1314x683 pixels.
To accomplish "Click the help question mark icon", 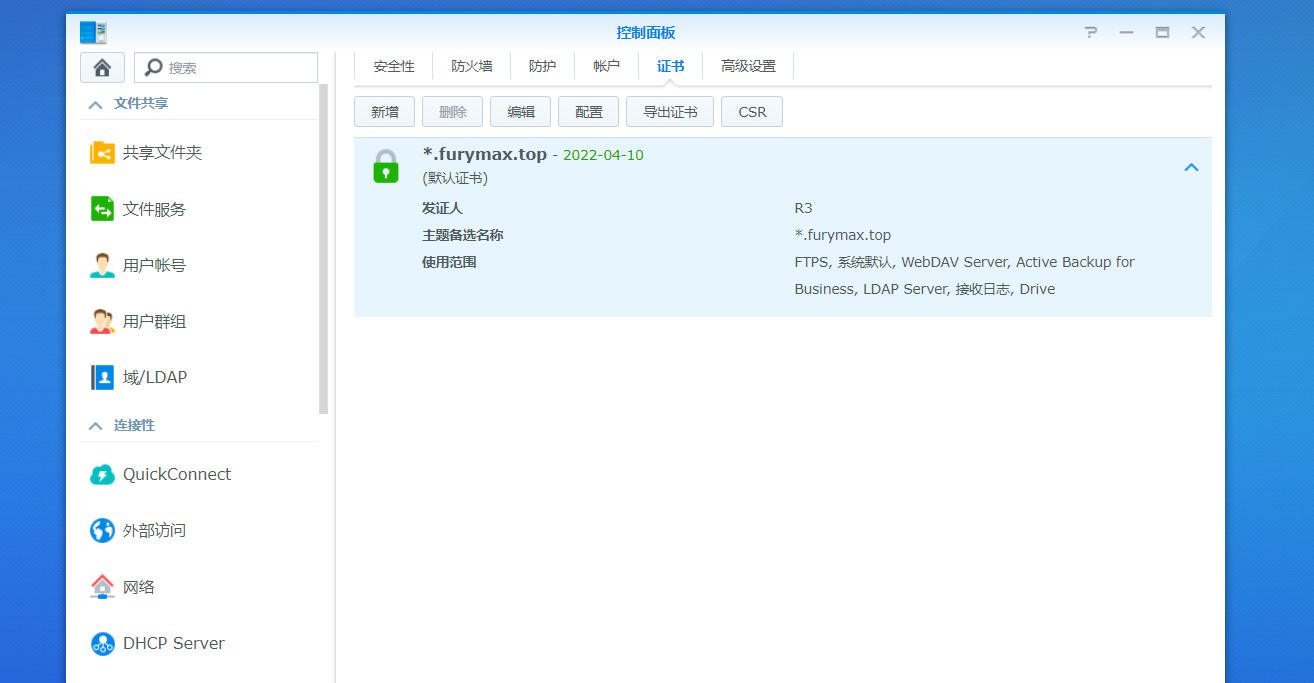I will click(x=1091, y=32).
